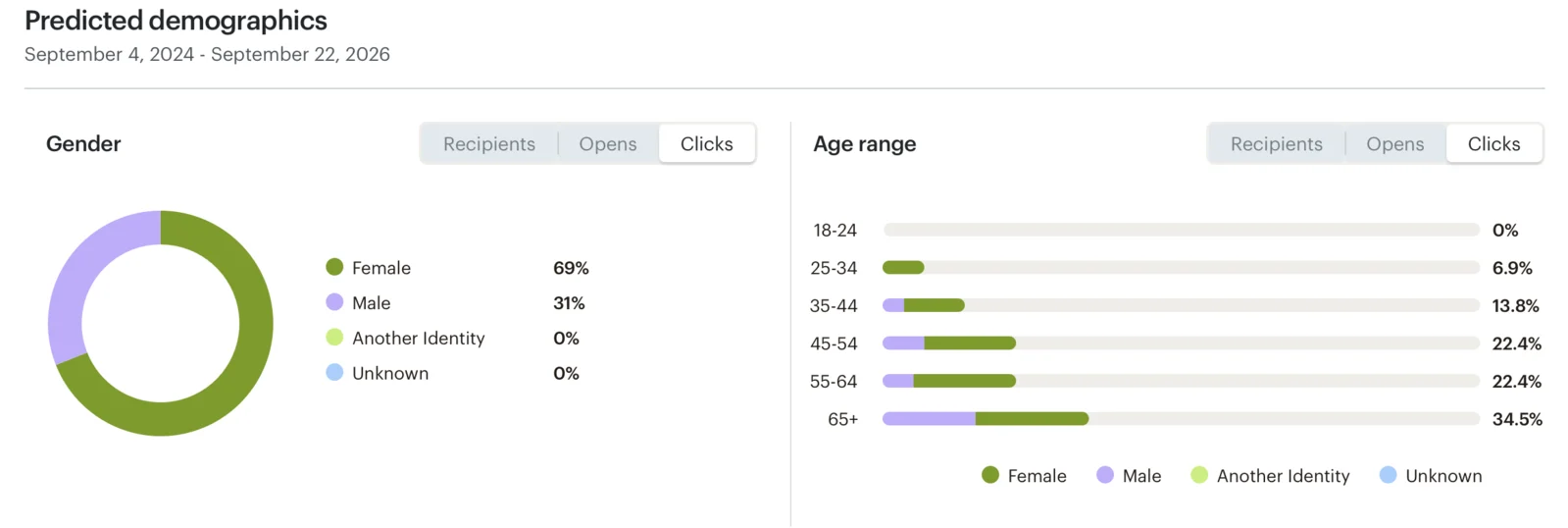Click the purple Male legend dot in Gender
This screenshot has width=1568, height=528.
[334, 302]
